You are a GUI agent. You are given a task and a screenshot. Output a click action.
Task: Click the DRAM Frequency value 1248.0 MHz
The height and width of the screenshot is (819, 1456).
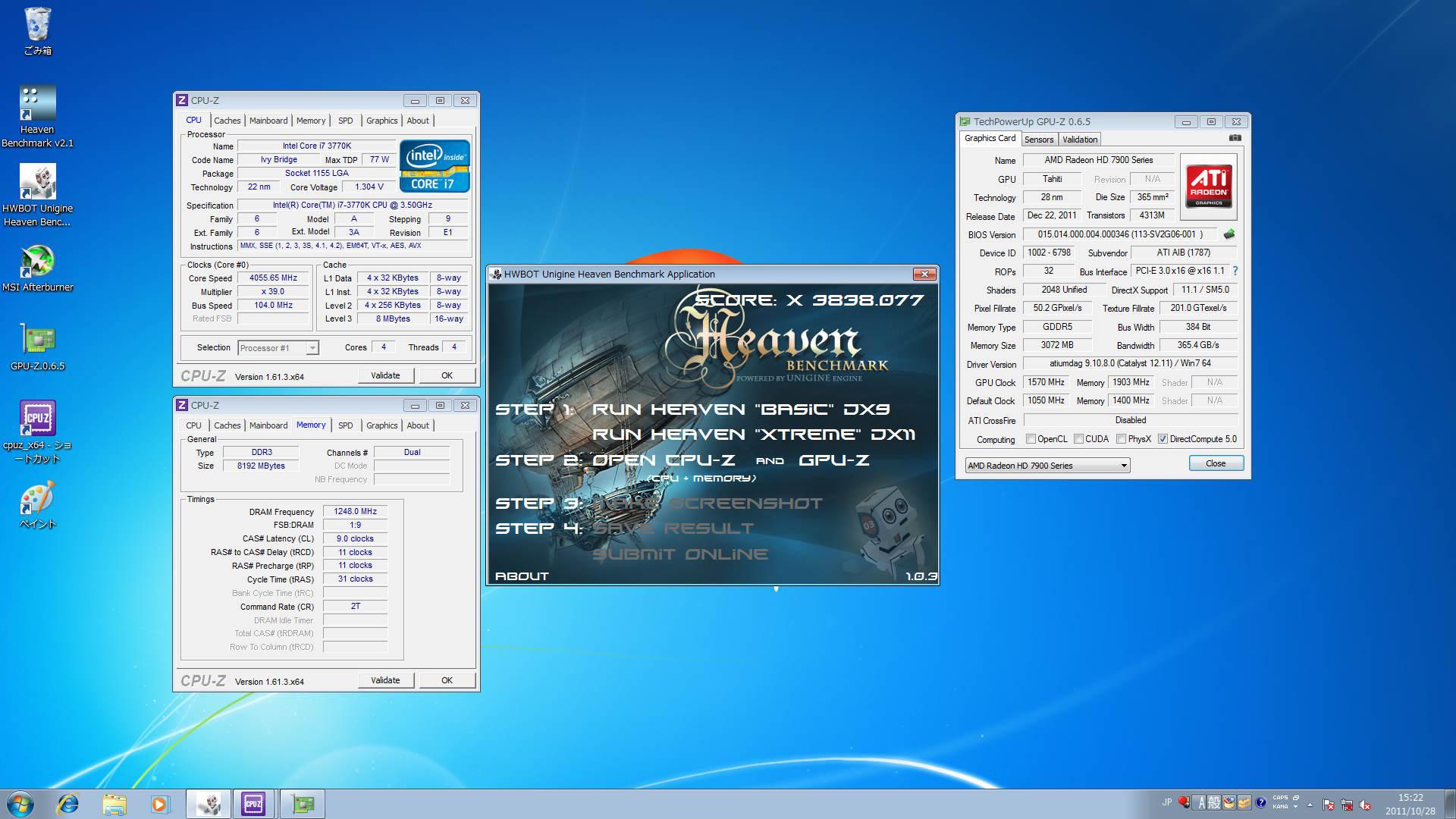355,512
